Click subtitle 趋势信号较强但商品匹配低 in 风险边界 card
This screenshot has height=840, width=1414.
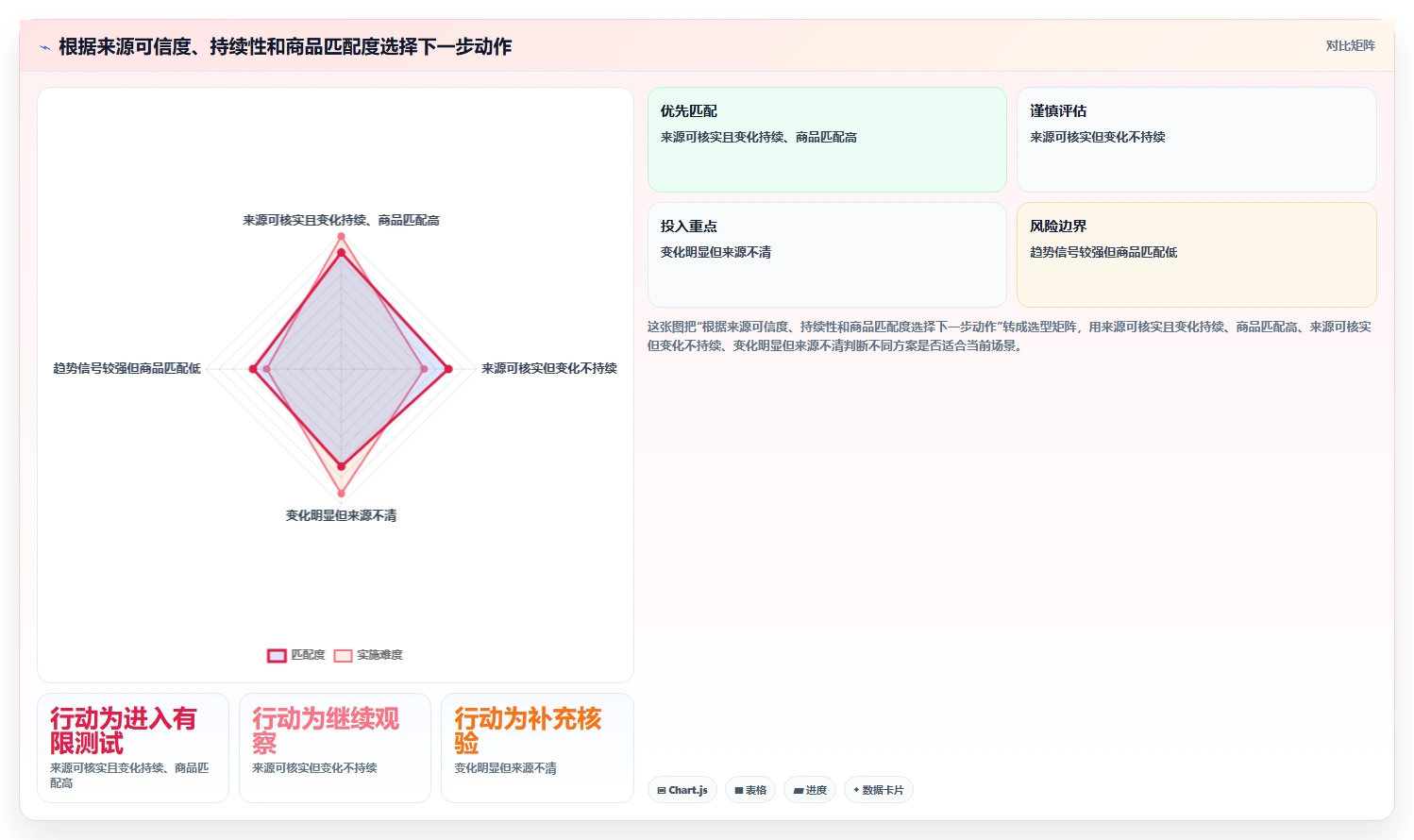pyautogui.click(x=1103, y=252)
